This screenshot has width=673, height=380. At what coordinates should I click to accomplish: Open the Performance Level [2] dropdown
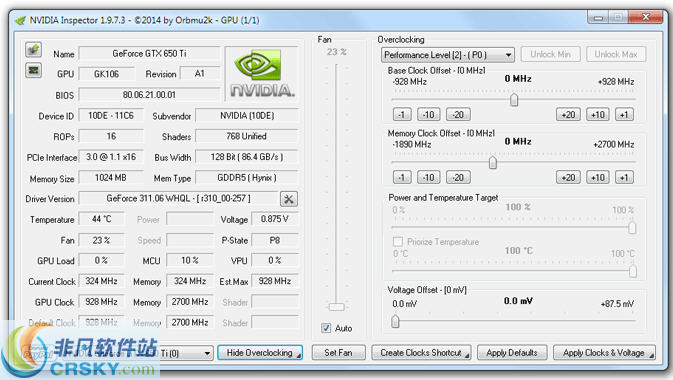(x=447, y=55)
